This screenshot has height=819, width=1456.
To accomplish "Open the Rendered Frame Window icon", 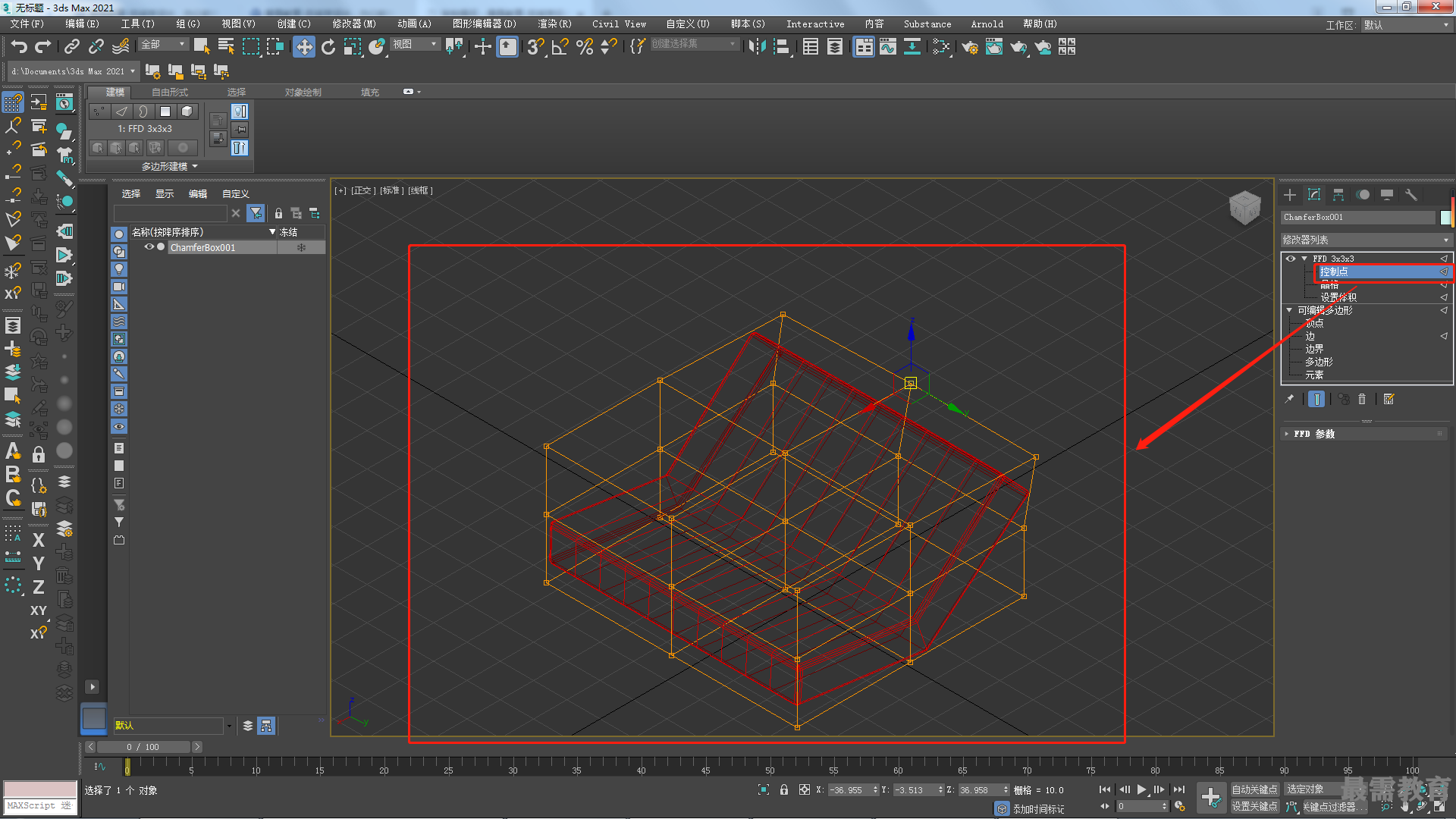I will point(994,47).
